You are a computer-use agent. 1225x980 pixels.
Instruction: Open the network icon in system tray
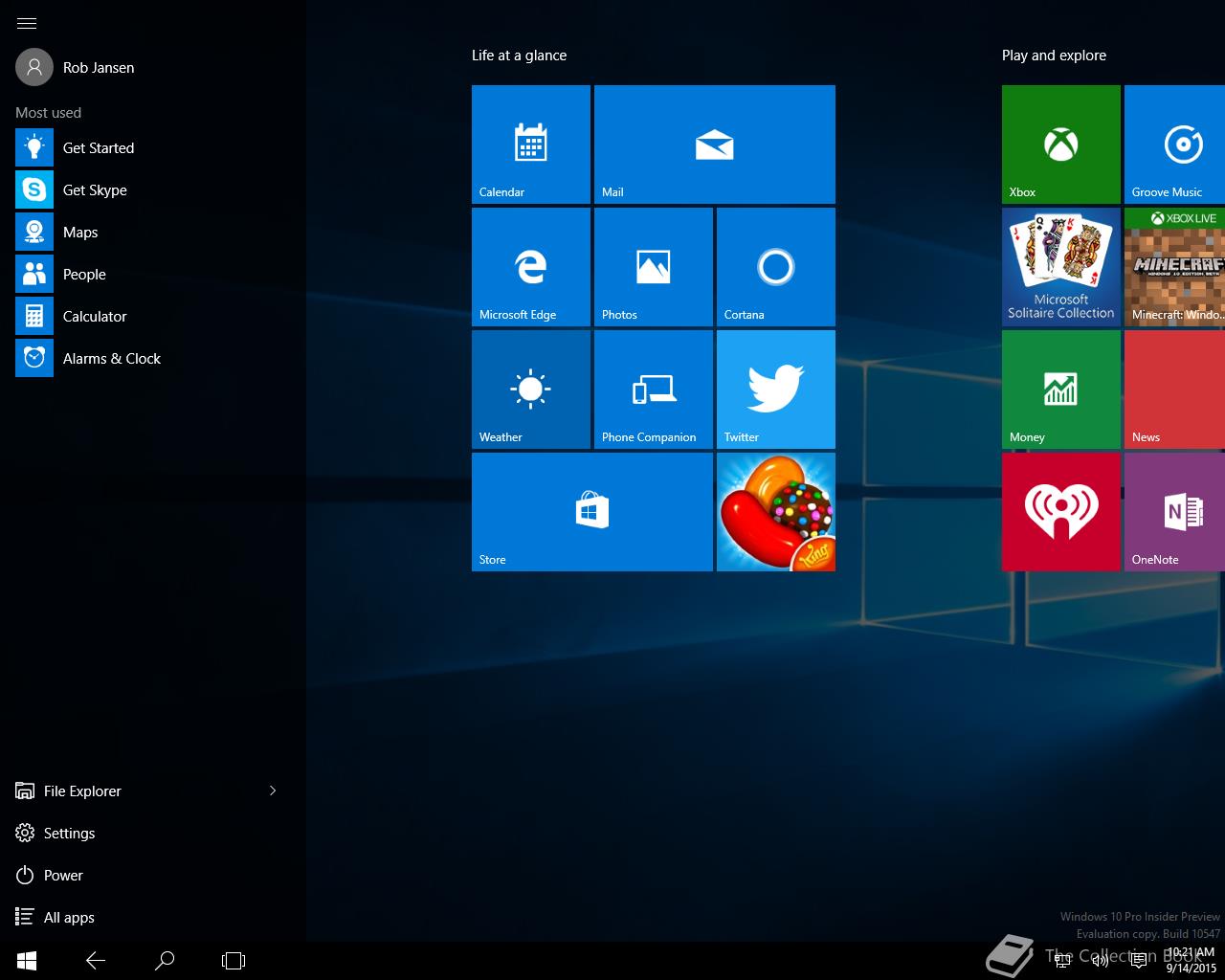coord(1062,961)
